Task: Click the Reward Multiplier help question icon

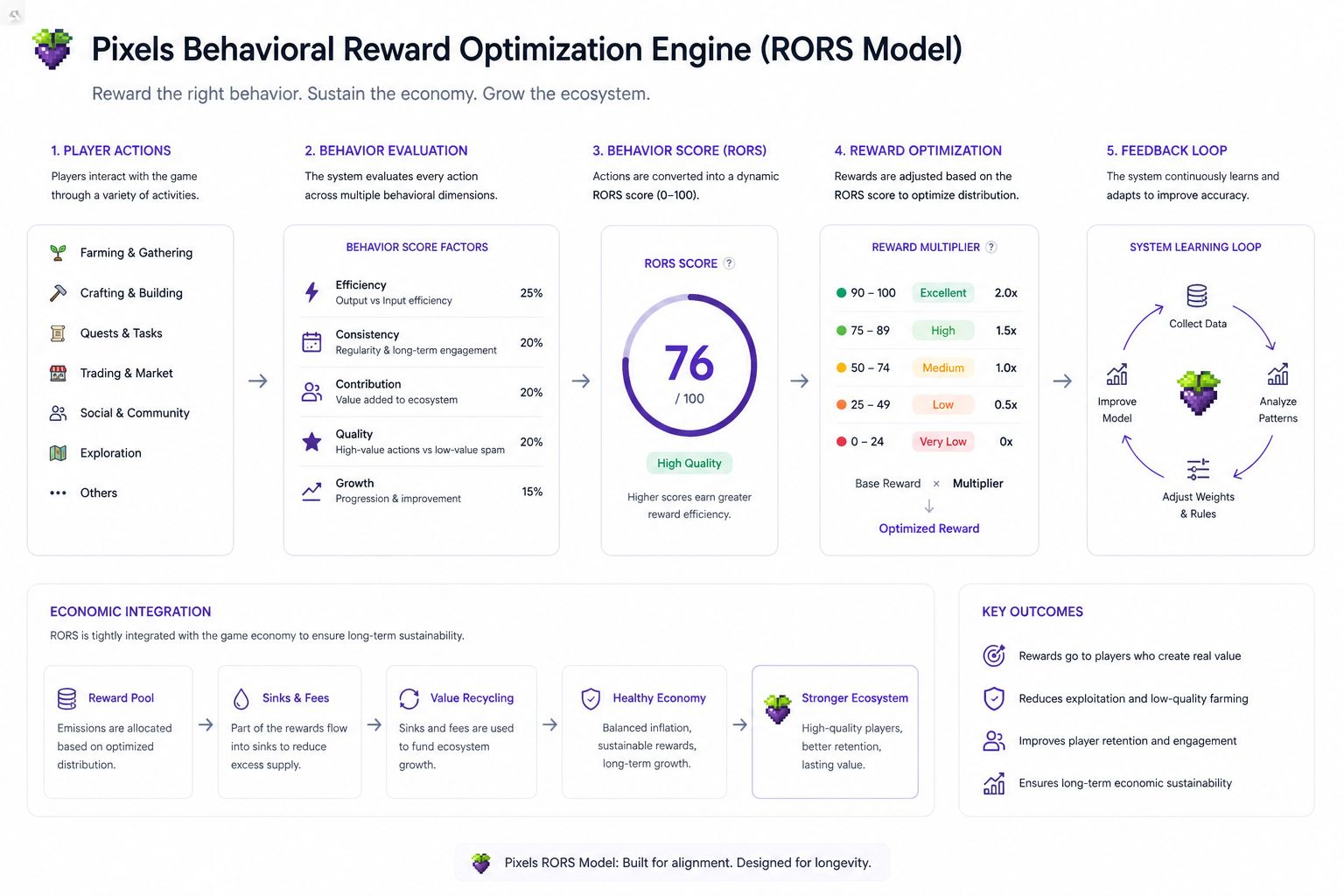Action: pyautogui.click(x=991, y=248)
